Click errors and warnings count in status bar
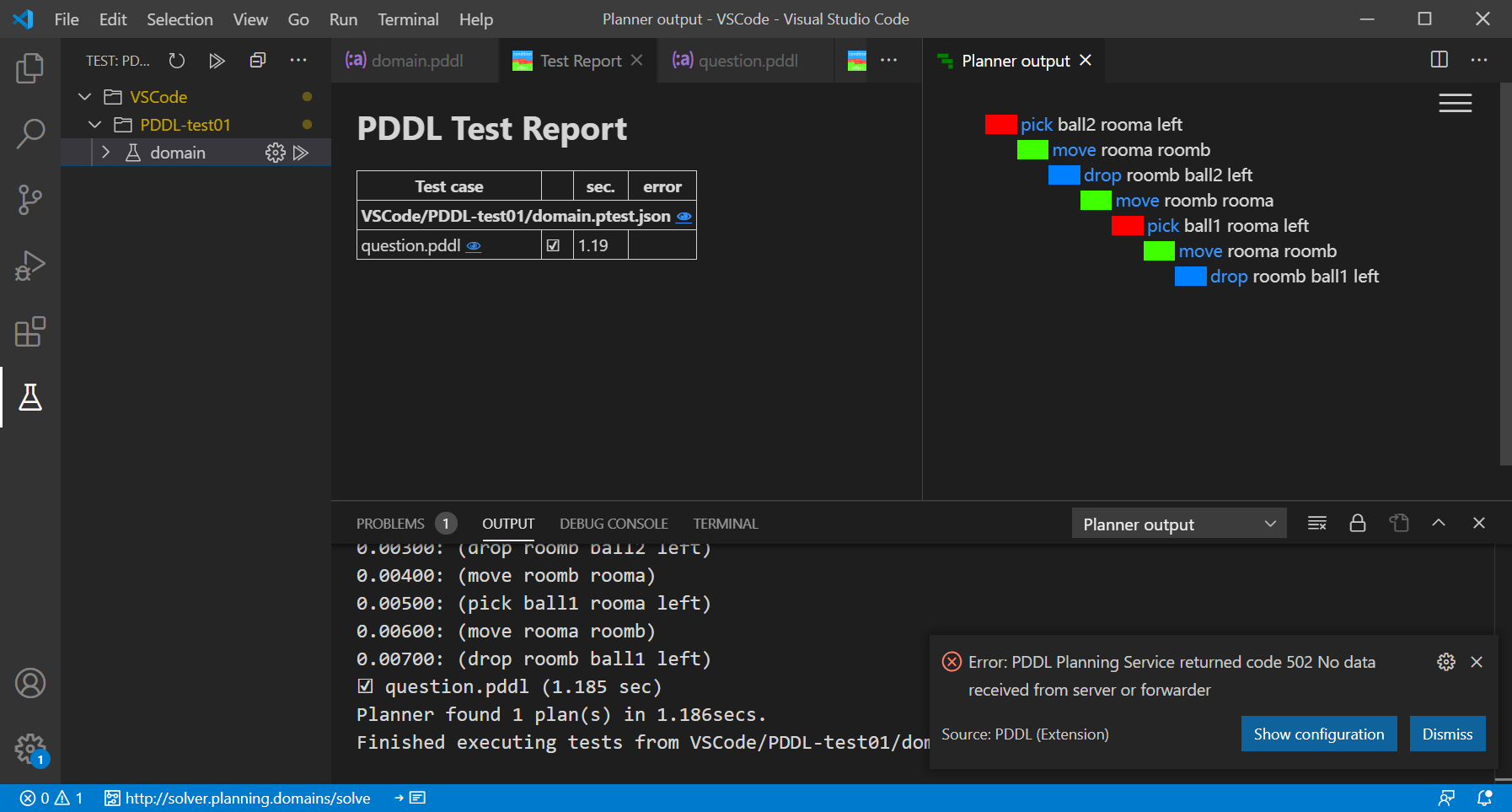 [51, 798]
